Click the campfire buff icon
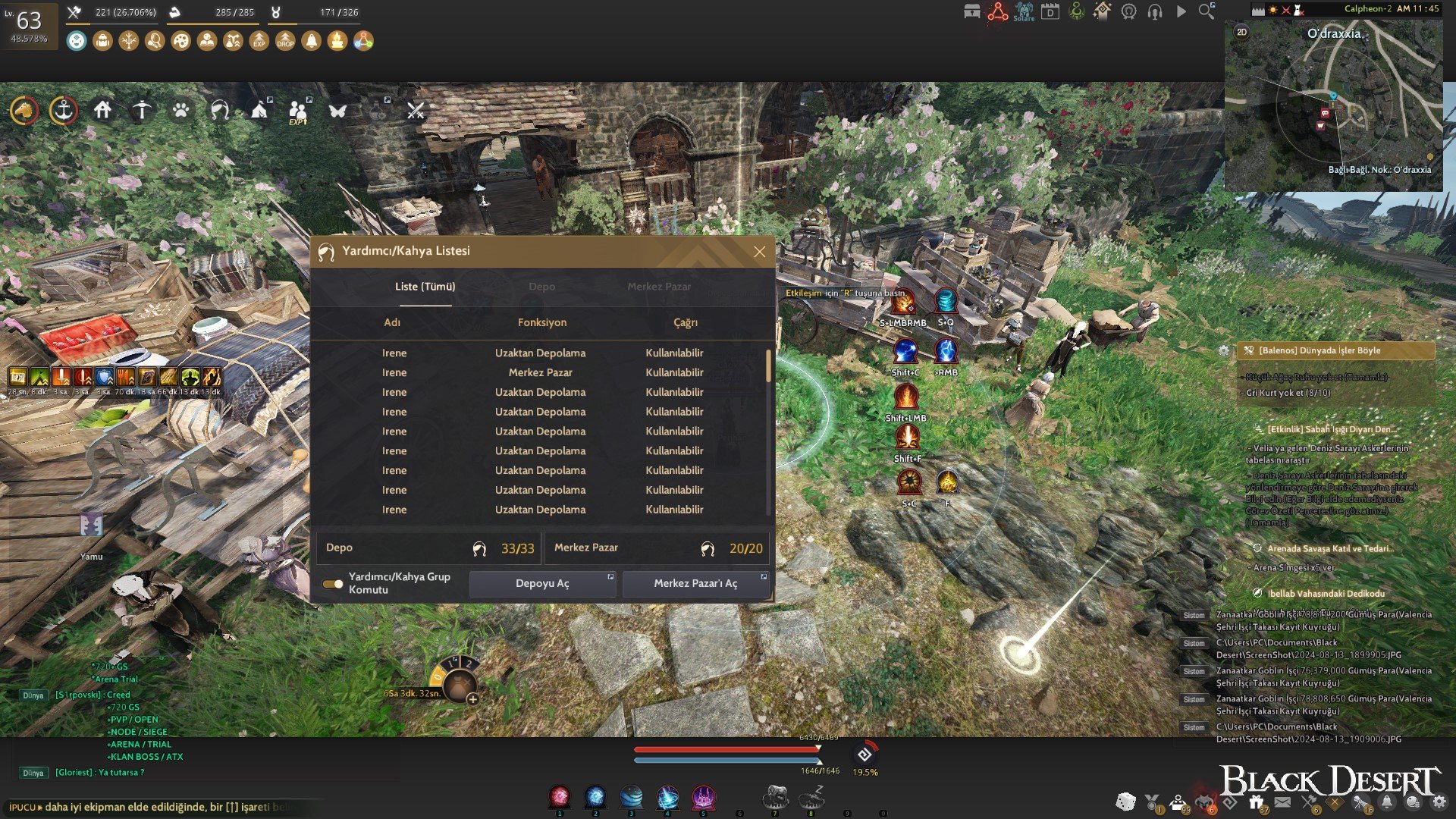The image size is (1456, 819). click(337, 41)
